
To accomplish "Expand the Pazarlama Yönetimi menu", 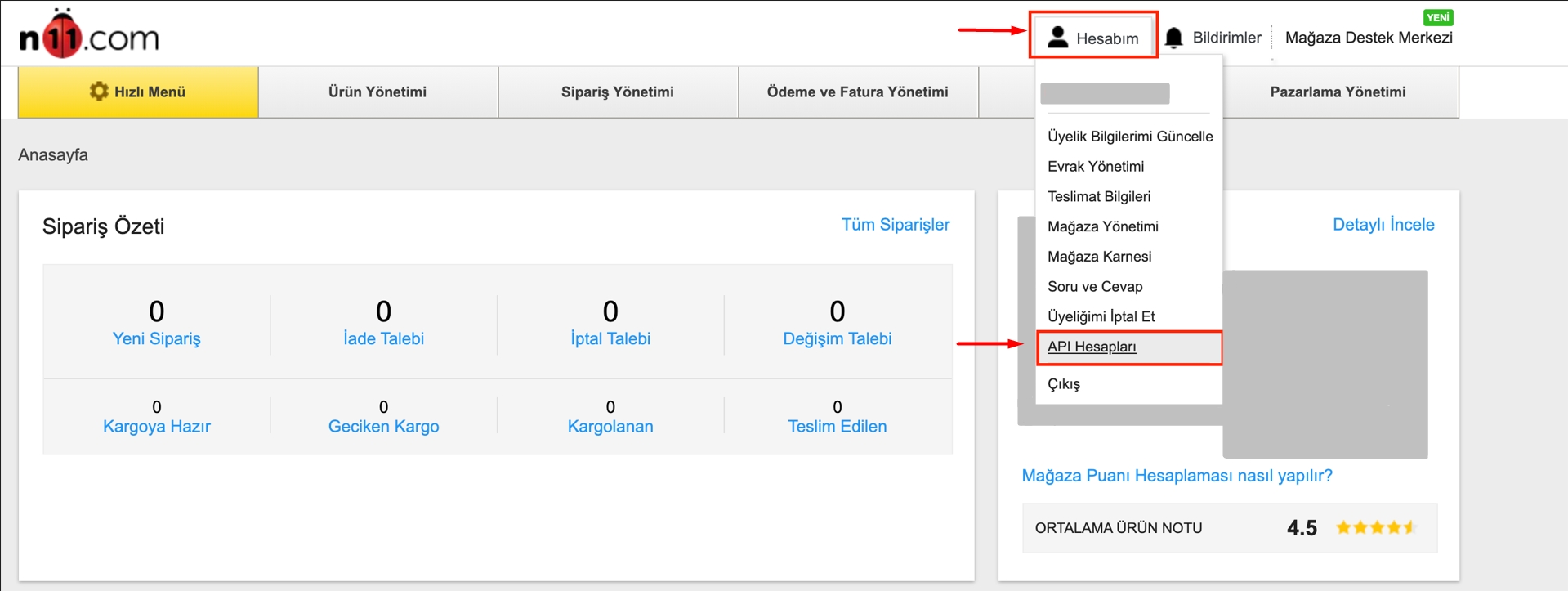I will (x=1337, y=92).
